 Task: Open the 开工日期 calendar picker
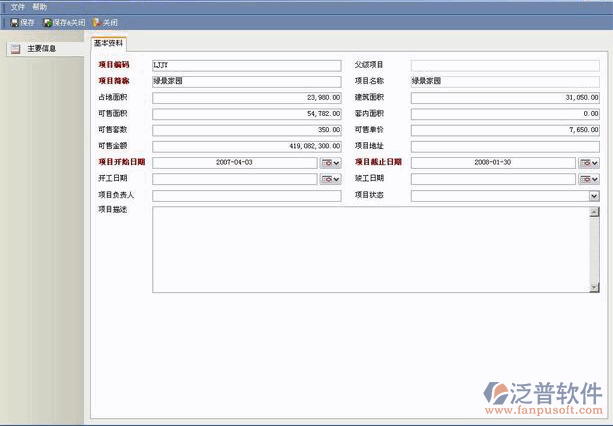330,179
